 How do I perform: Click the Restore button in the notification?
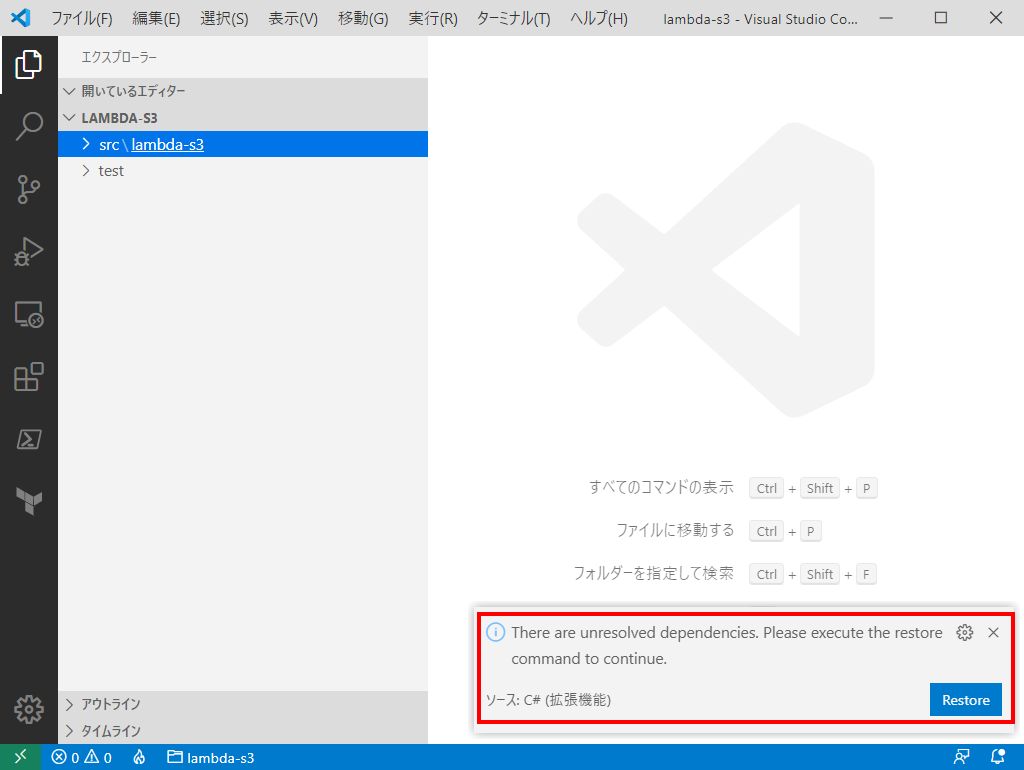pyautogui.click(x=965, y=700)
